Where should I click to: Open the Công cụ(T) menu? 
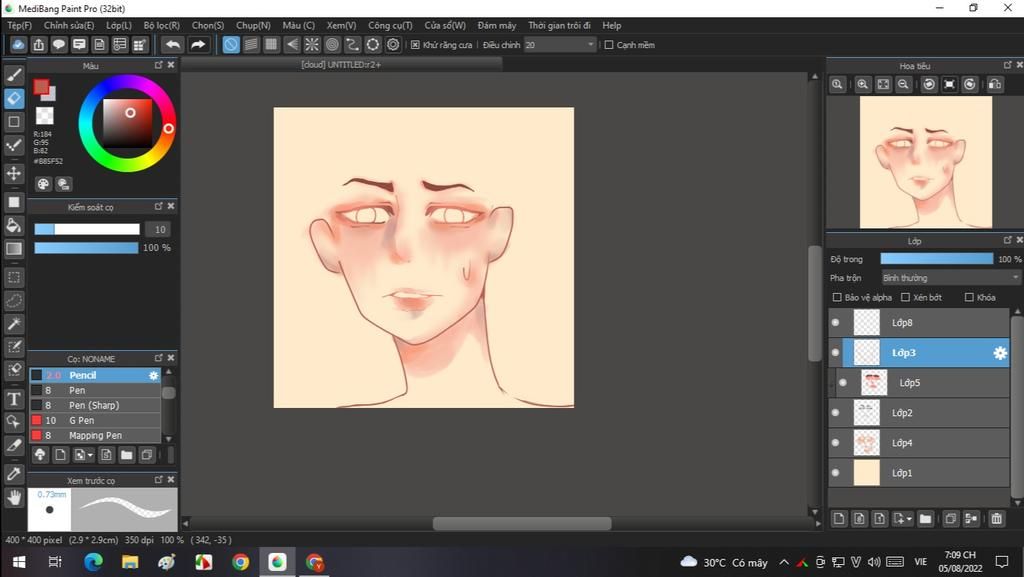pyautogui.click(x=390, y=25)
